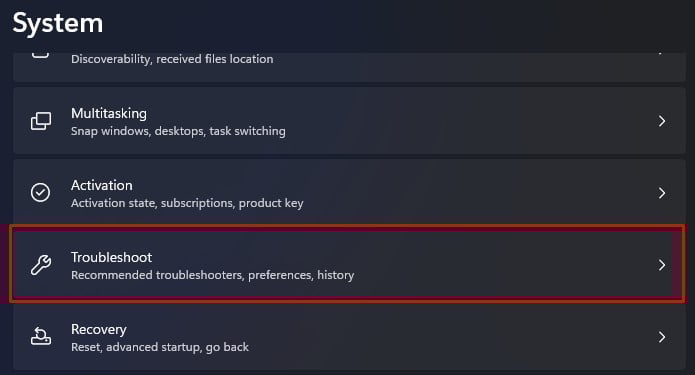Image resolution: width=695 pixels, height=375 pixels.
Task: Expand Multitasking using its right chevron
Action: (662, 121)
